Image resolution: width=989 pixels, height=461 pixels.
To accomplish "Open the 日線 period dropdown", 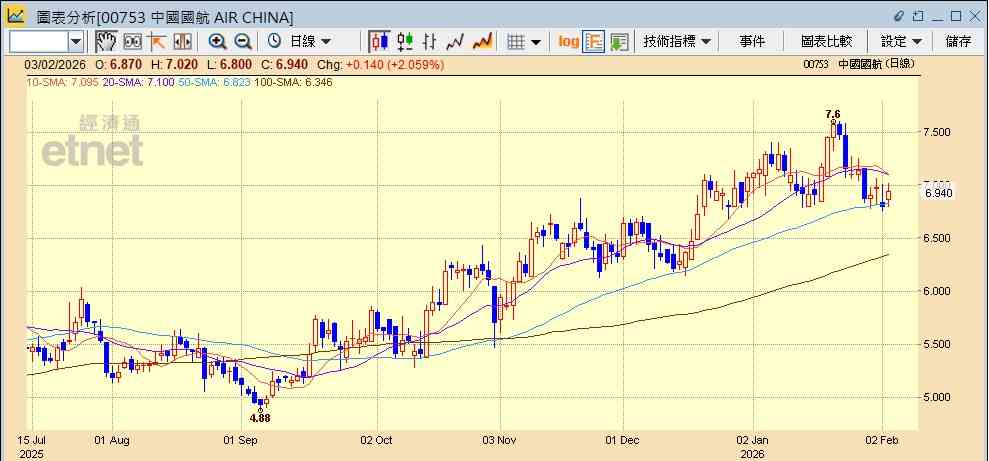I will 310,42.
